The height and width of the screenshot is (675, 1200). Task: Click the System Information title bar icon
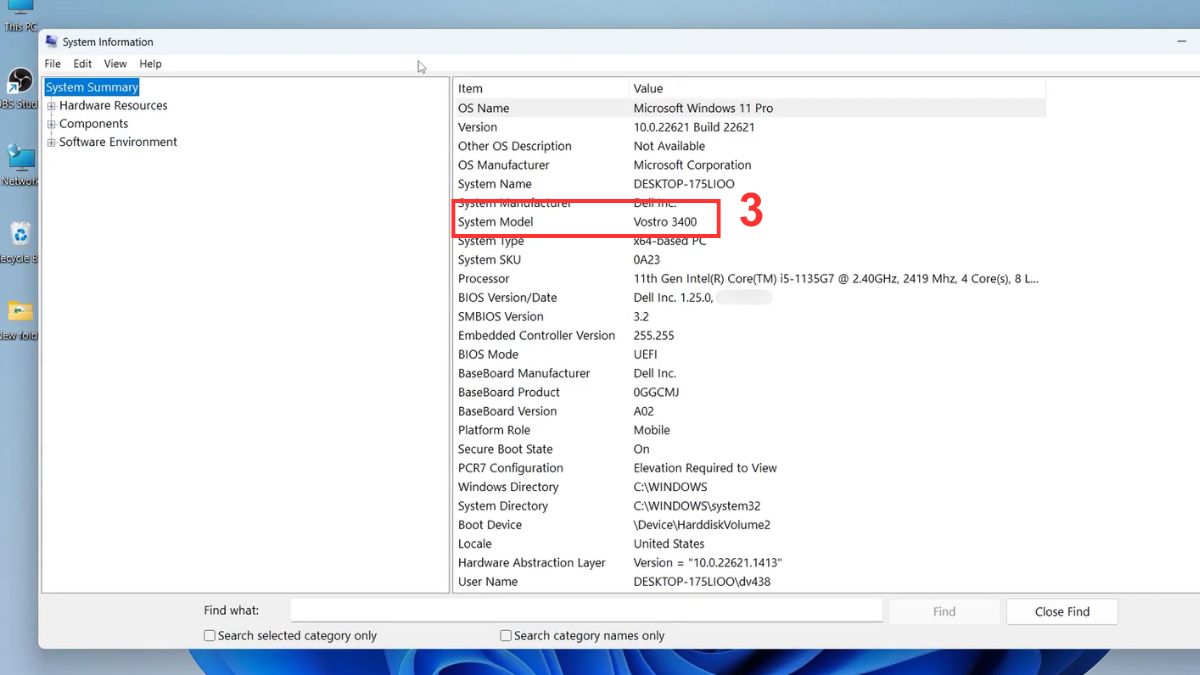pos(50,41)
